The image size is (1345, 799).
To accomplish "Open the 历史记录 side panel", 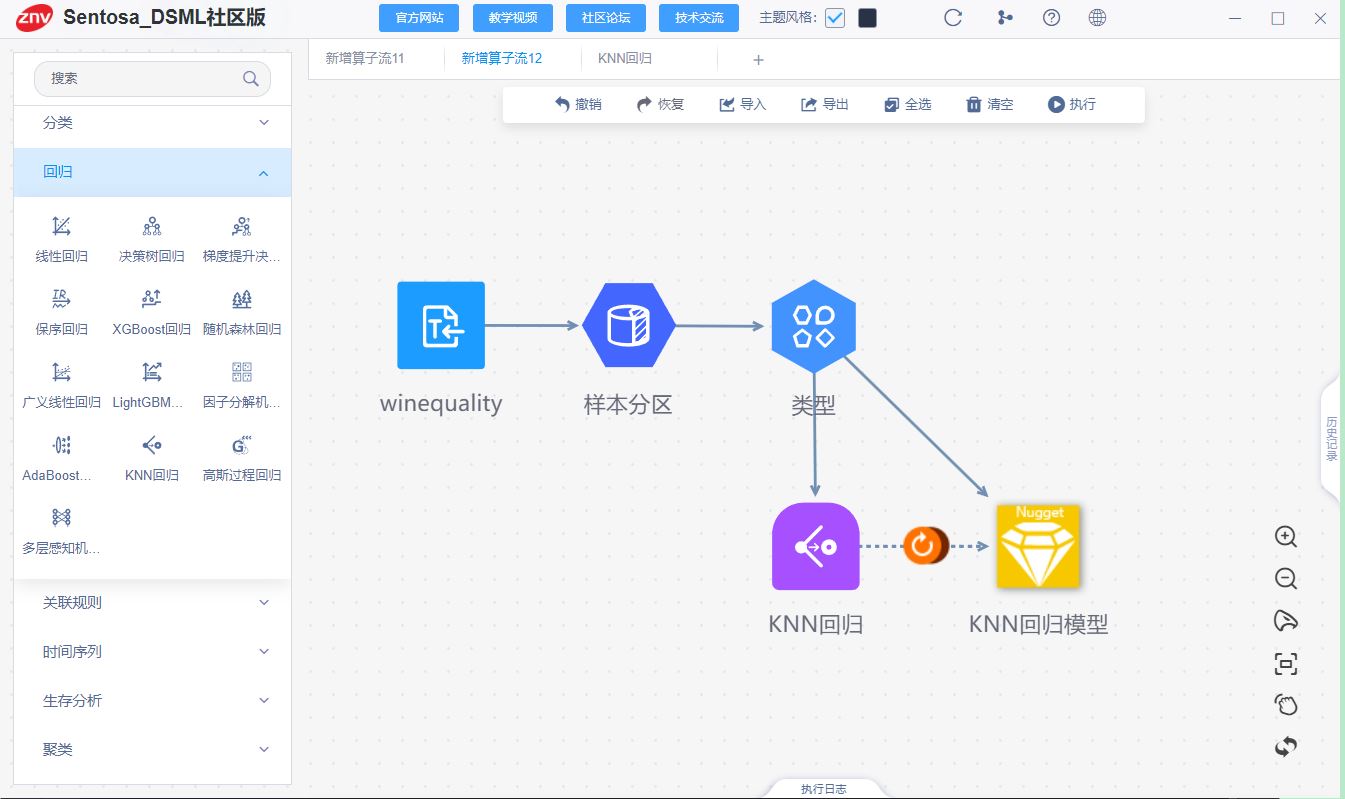I will click(1331, 440).
